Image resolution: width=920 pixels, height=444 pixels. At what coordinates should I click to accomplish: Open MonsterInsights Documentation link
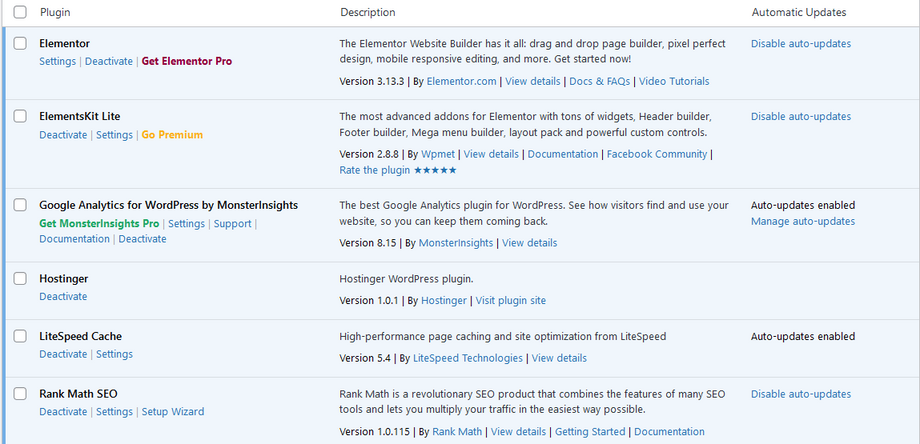[x=75, y=239]
